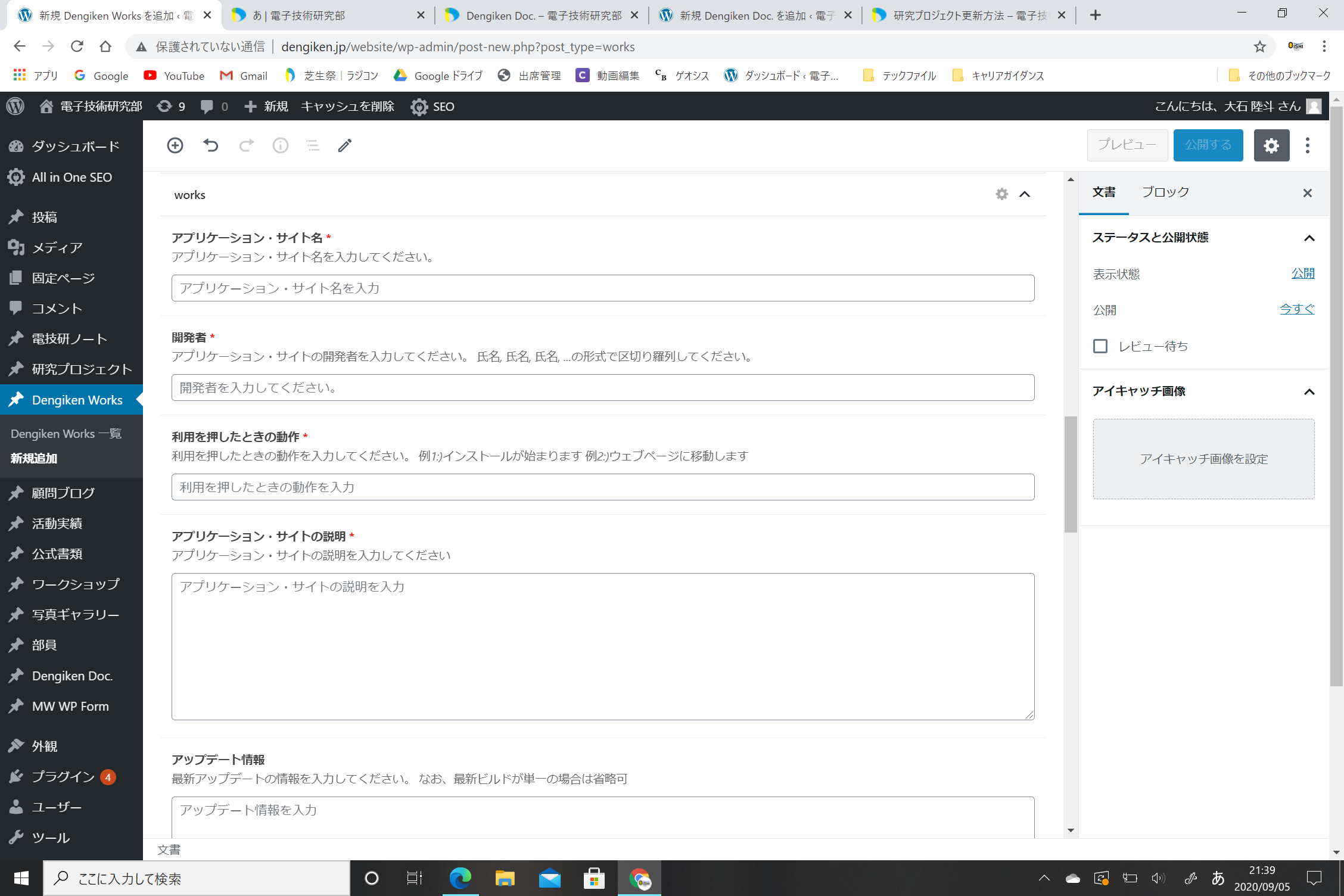Open Microsoft Edge from taskbar
The width and height of the screenshot is (1344, 896).
pos(460,878)
